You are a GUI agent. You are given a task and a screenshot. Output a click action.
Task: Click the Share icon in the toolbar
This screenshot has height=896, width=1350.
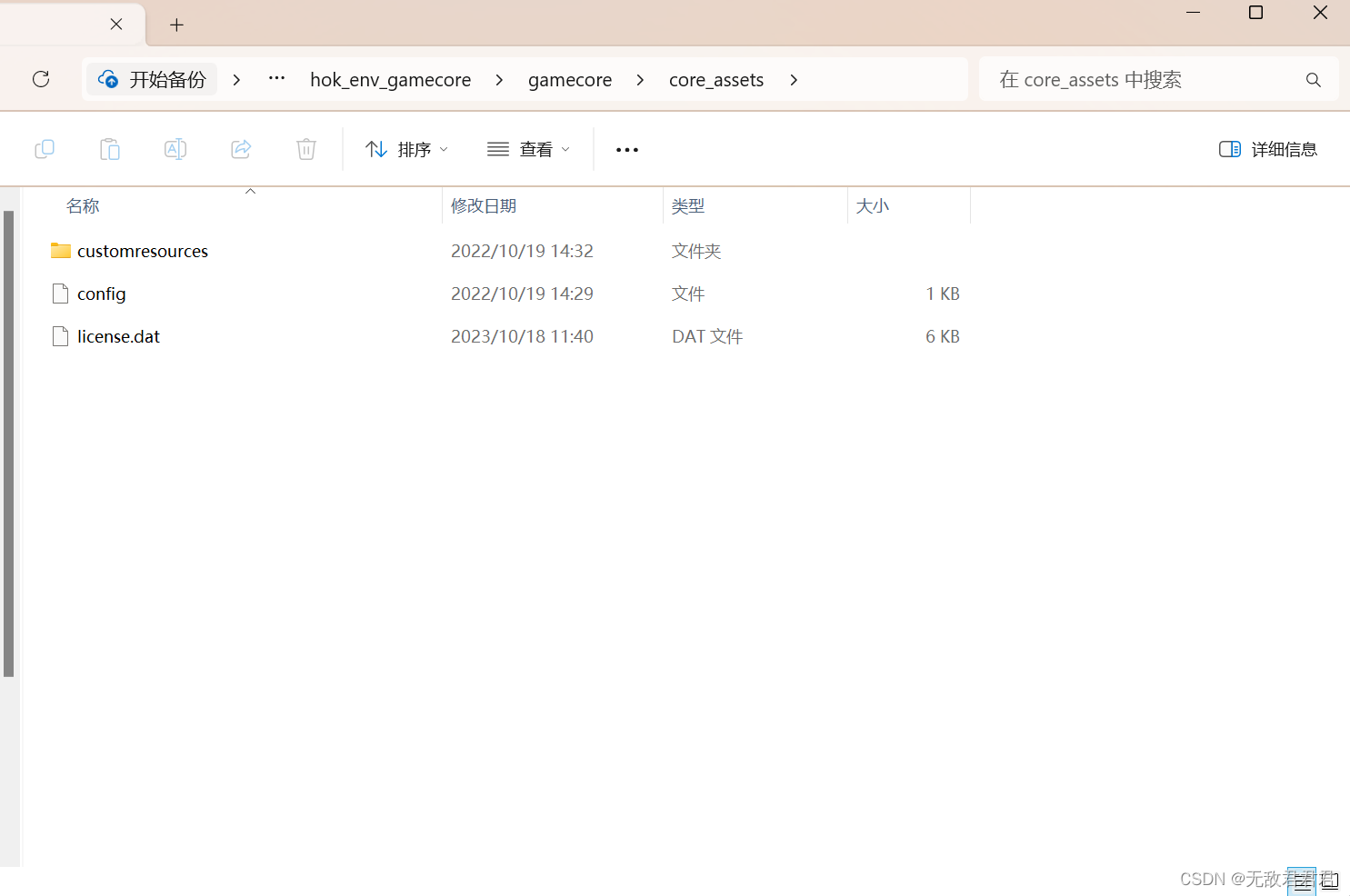pyautogui.click(x=240, y=148)
